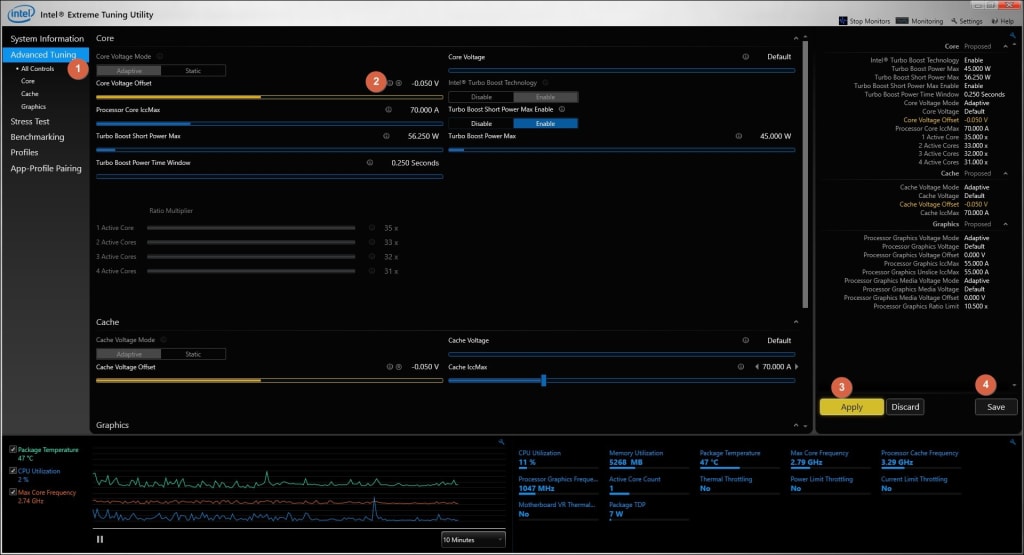Click the info icon beside Core Voltage Offset
This screenshot has height=555, width=1024.
click(x=390, y=83)
